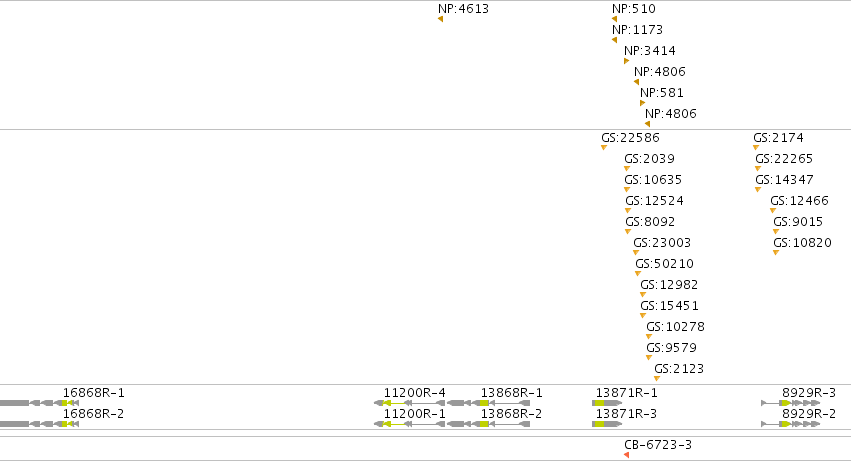Click the GS:14347 label

784,180
